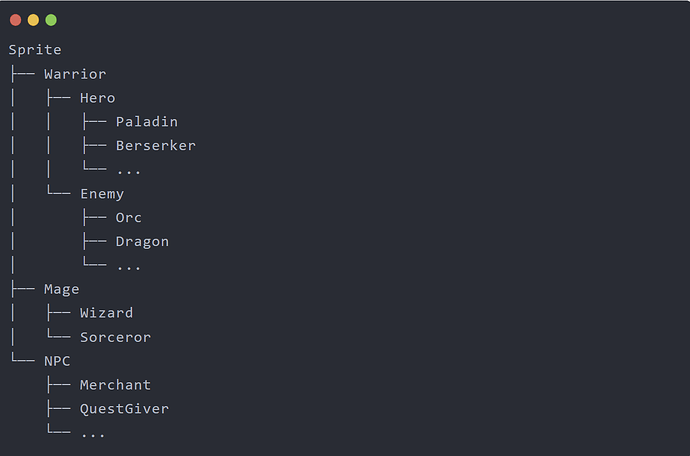Image resolution: width=690 pixels, height=456 pixels.
Task: Select Dragon under Enemy
Action: (143, 242)
